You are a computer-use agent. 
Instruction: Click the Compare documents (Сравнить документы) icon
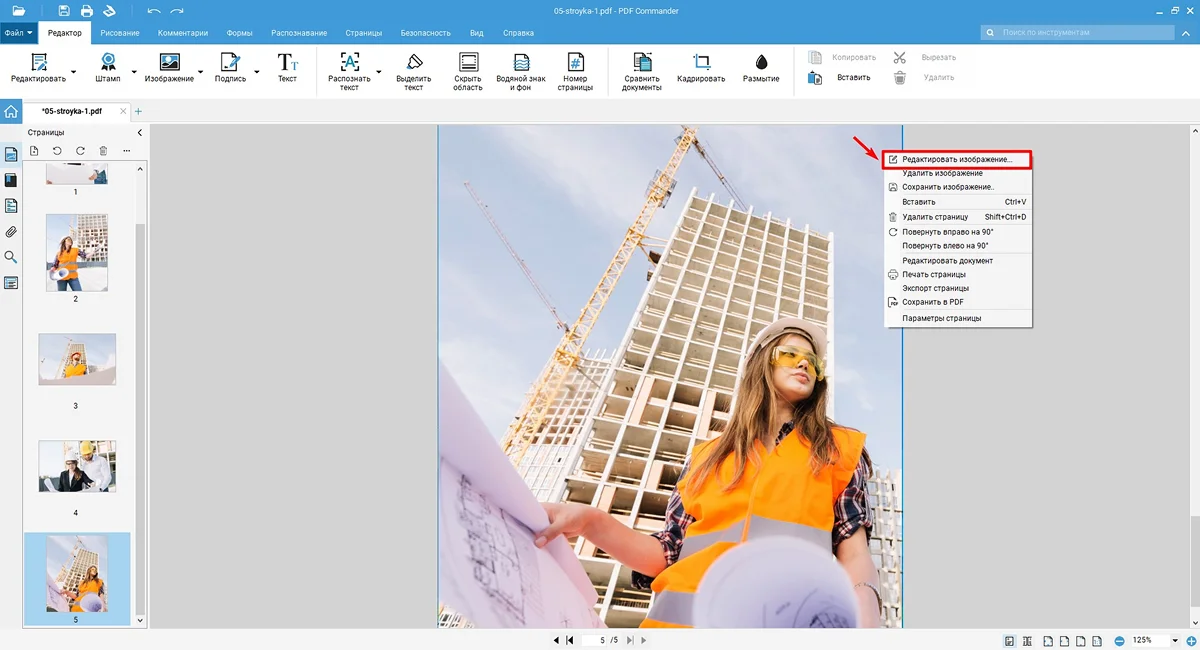642,62
